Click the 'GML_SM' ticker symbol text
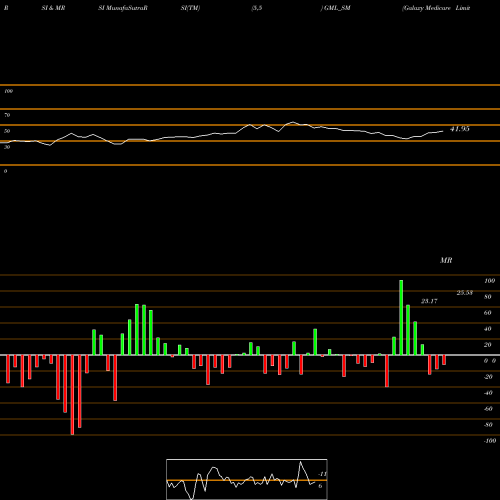 (337, 8)
